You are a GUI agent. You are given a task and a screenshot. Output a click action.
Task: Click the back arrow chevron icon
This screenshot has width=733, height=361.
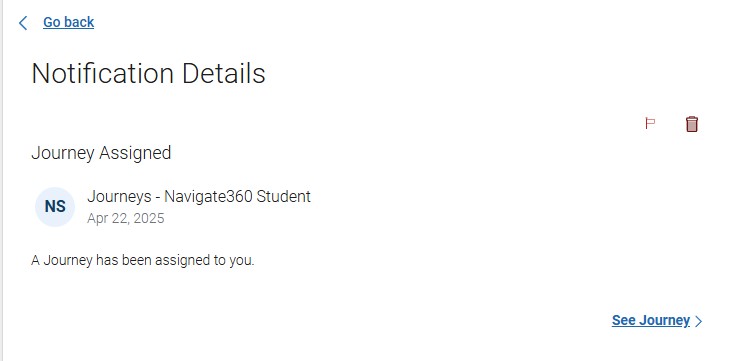point(23,22)
